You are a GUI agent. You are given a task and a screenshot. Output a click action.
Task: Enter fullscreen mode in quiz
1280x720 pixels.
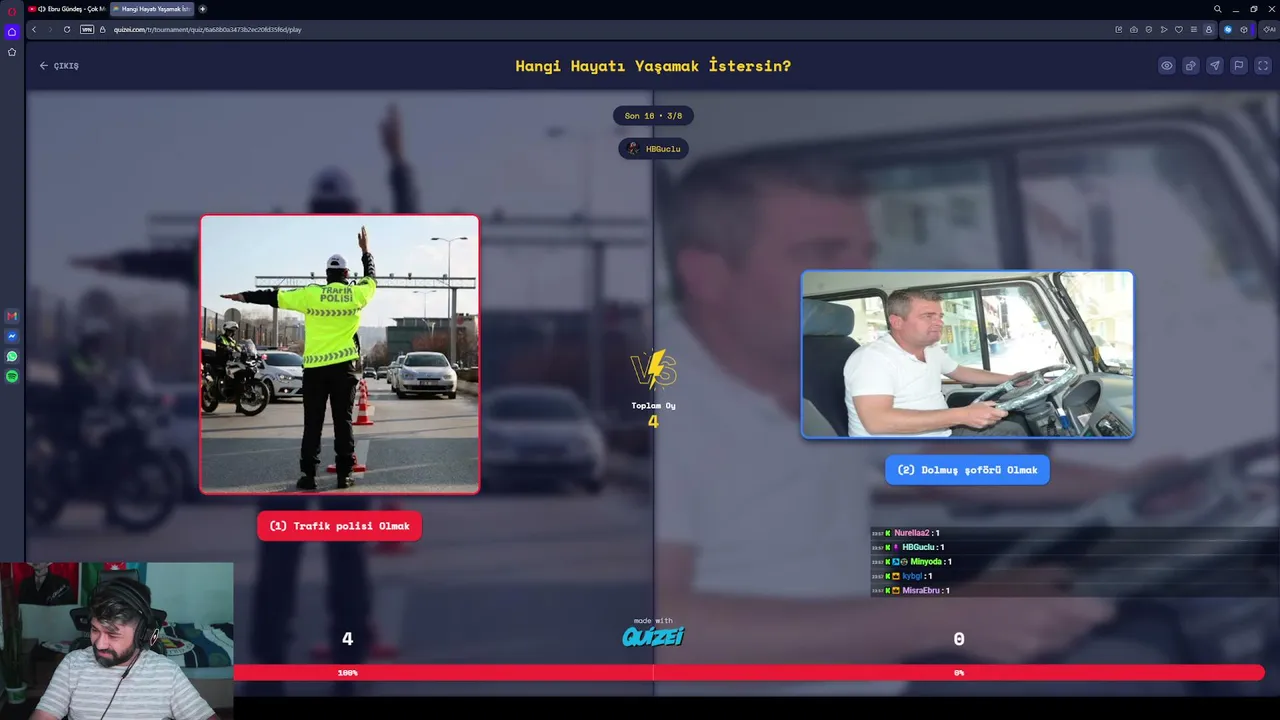pos(1263,66)
